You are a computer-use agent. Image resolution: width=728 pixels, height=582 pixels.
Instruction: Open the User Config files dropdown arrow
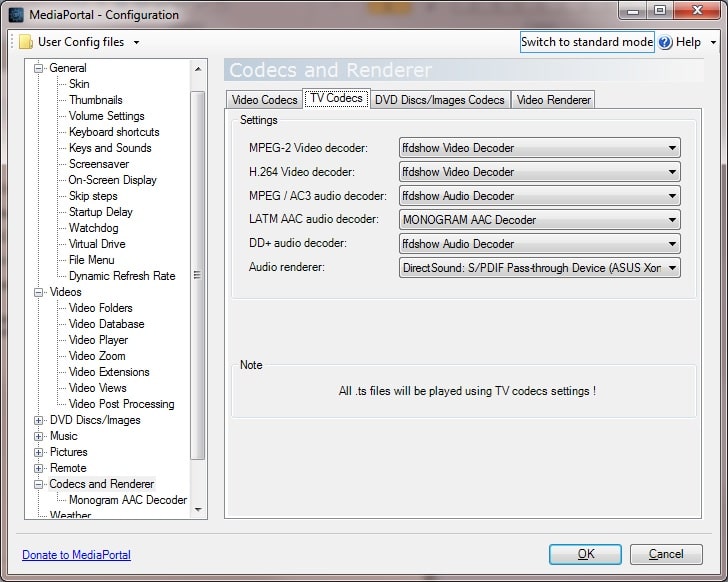pyautogui.click(x=136, y=42)
